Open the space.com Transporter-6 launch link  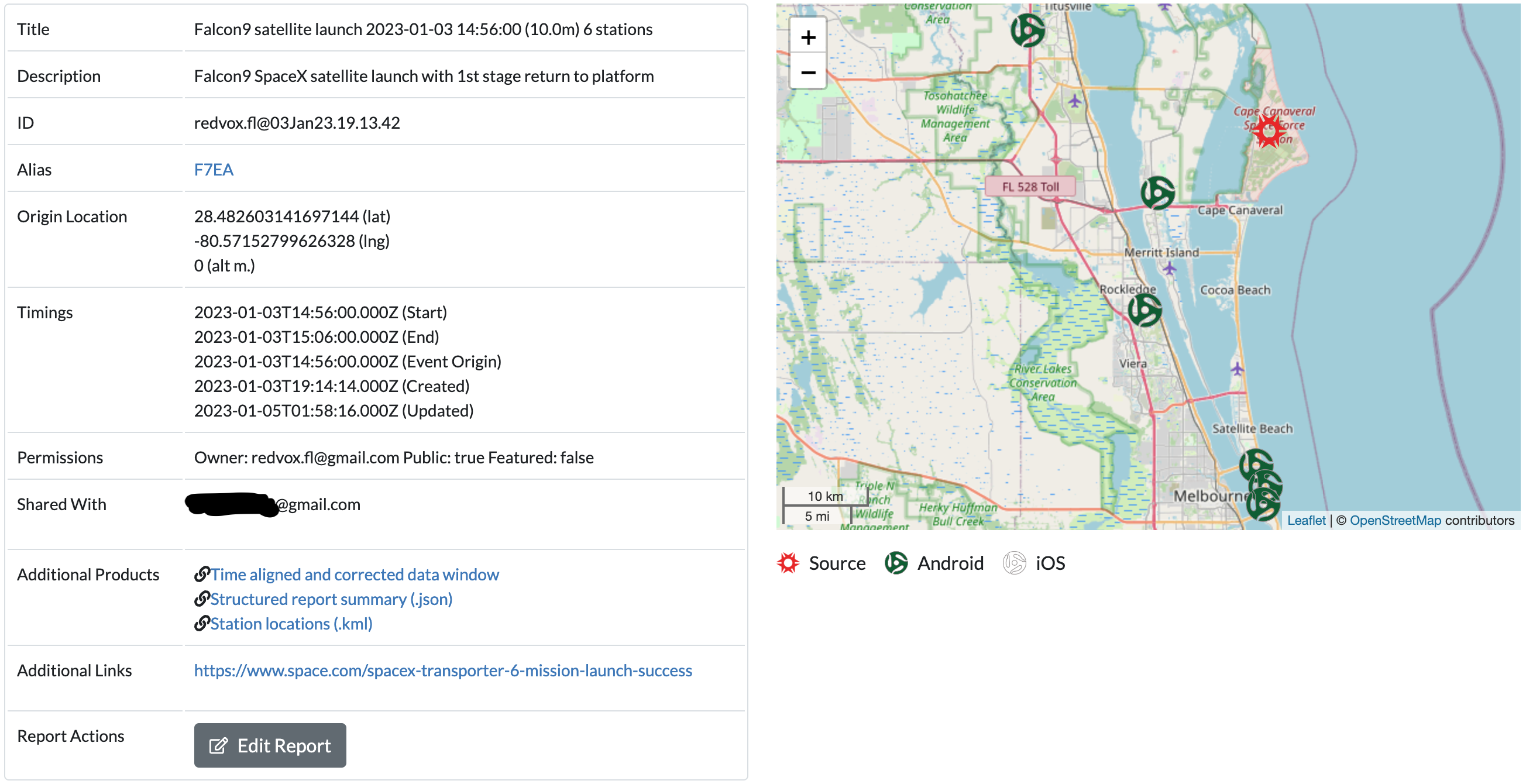tap(442, 670)
